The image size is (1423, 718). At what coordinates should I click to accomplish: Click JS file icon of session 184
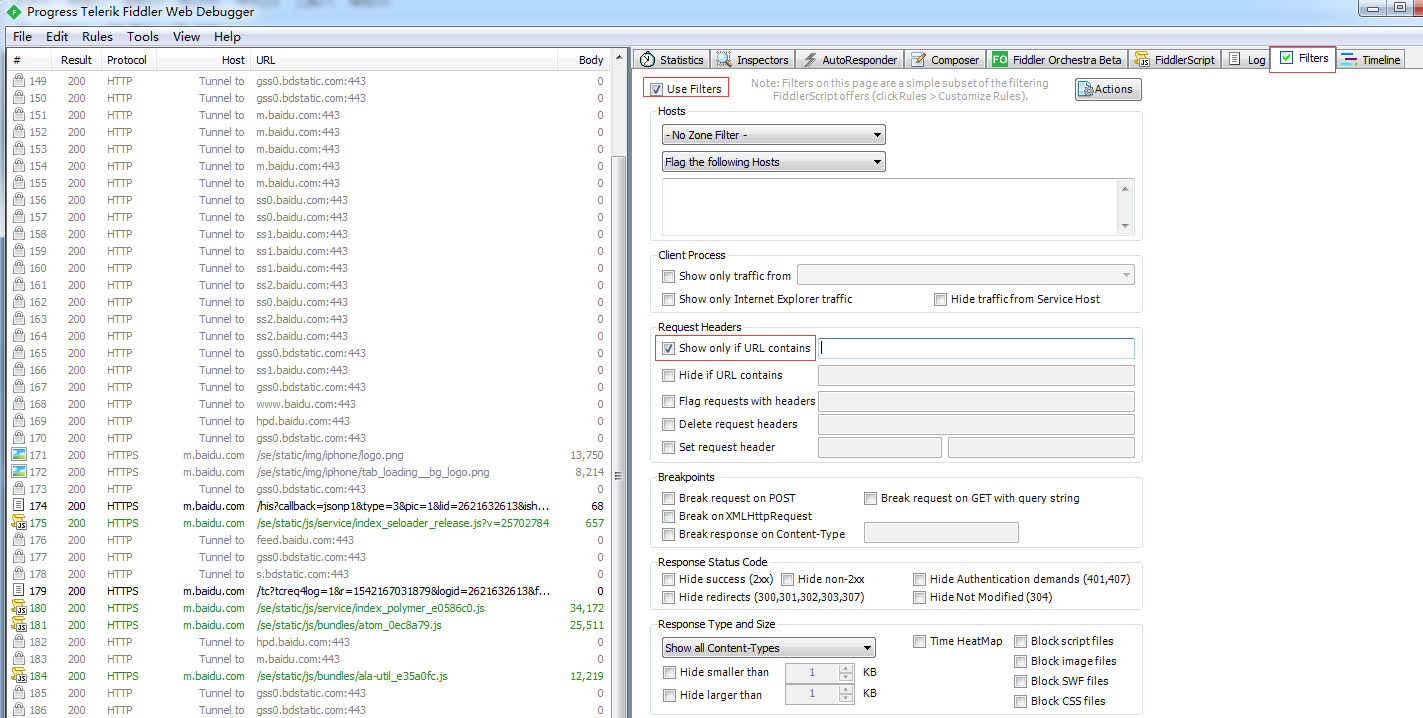[x=19, y=676]
